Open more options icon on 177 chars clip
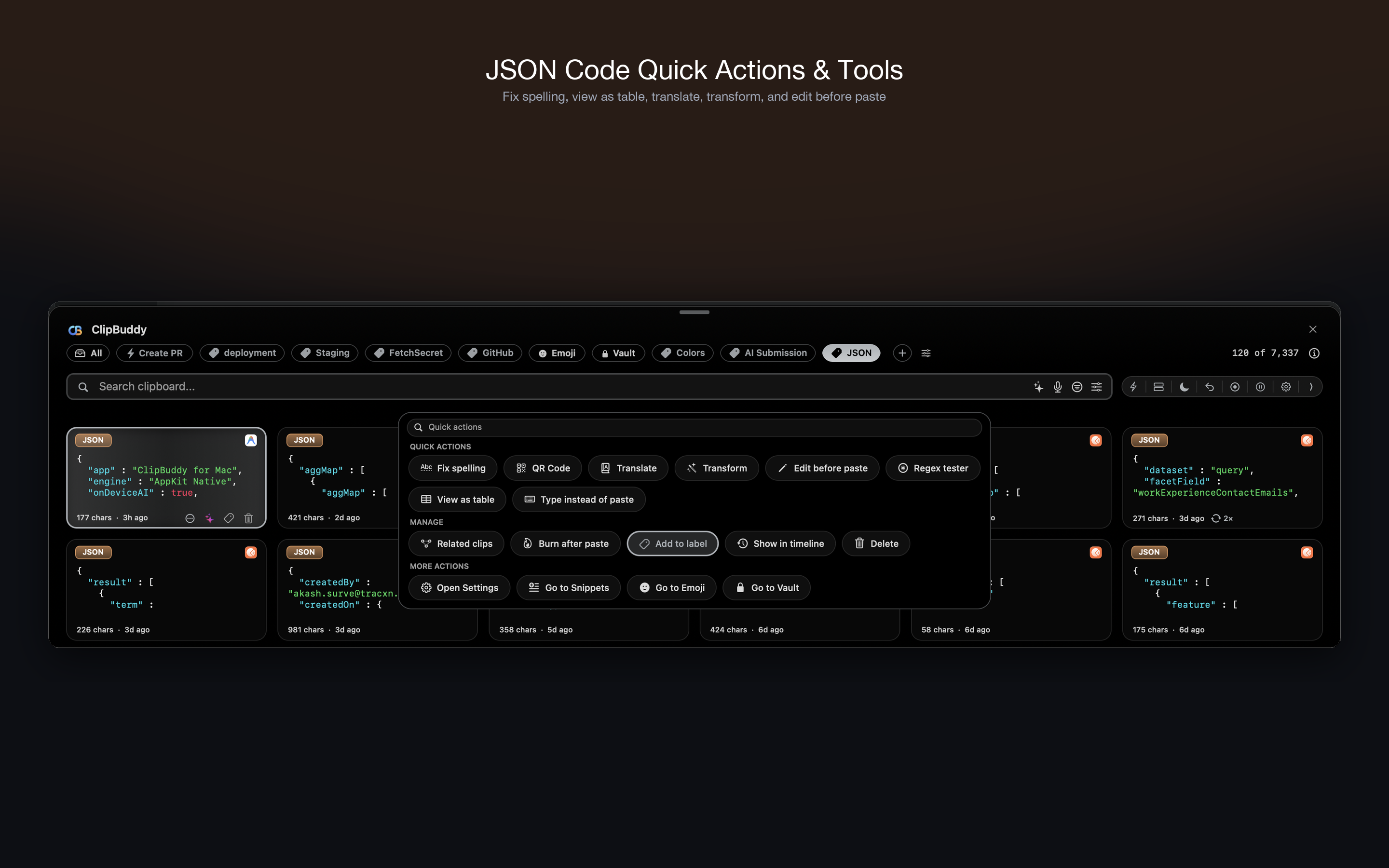Screen dimensions: 1389x868 [x=190, y=518]
